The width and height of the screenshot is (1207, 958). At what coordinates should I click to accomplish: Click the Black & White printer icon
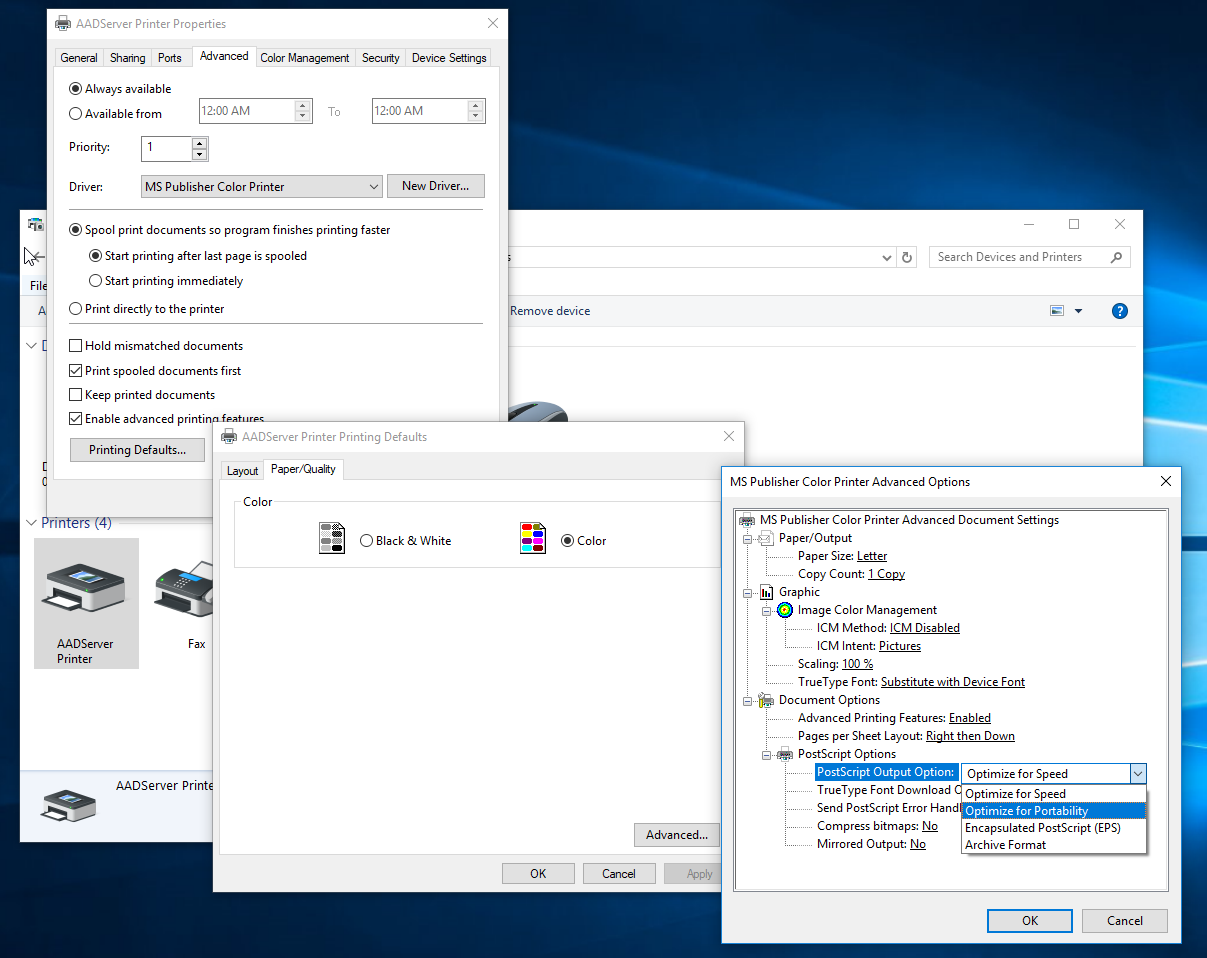click(x=332, y=539)
